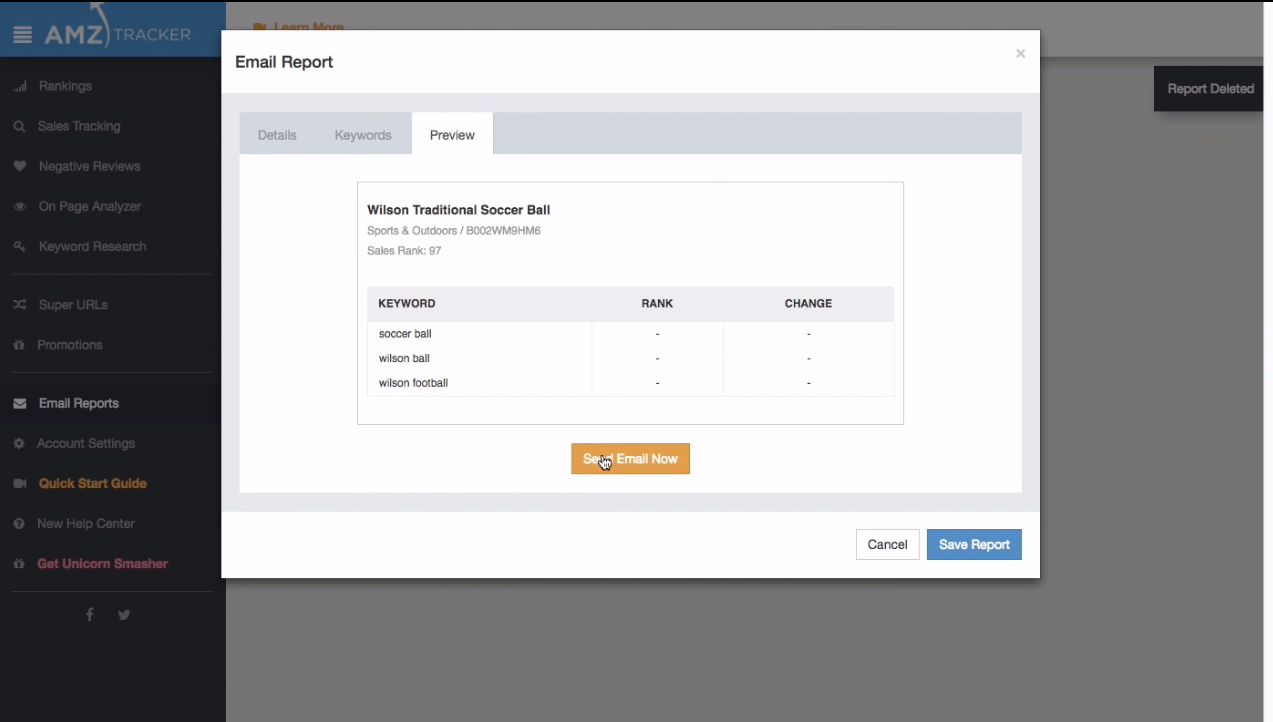Click the Keyword Research key icon
Viewport: 1273px width, 722px height.
click(x=20, y=247)
